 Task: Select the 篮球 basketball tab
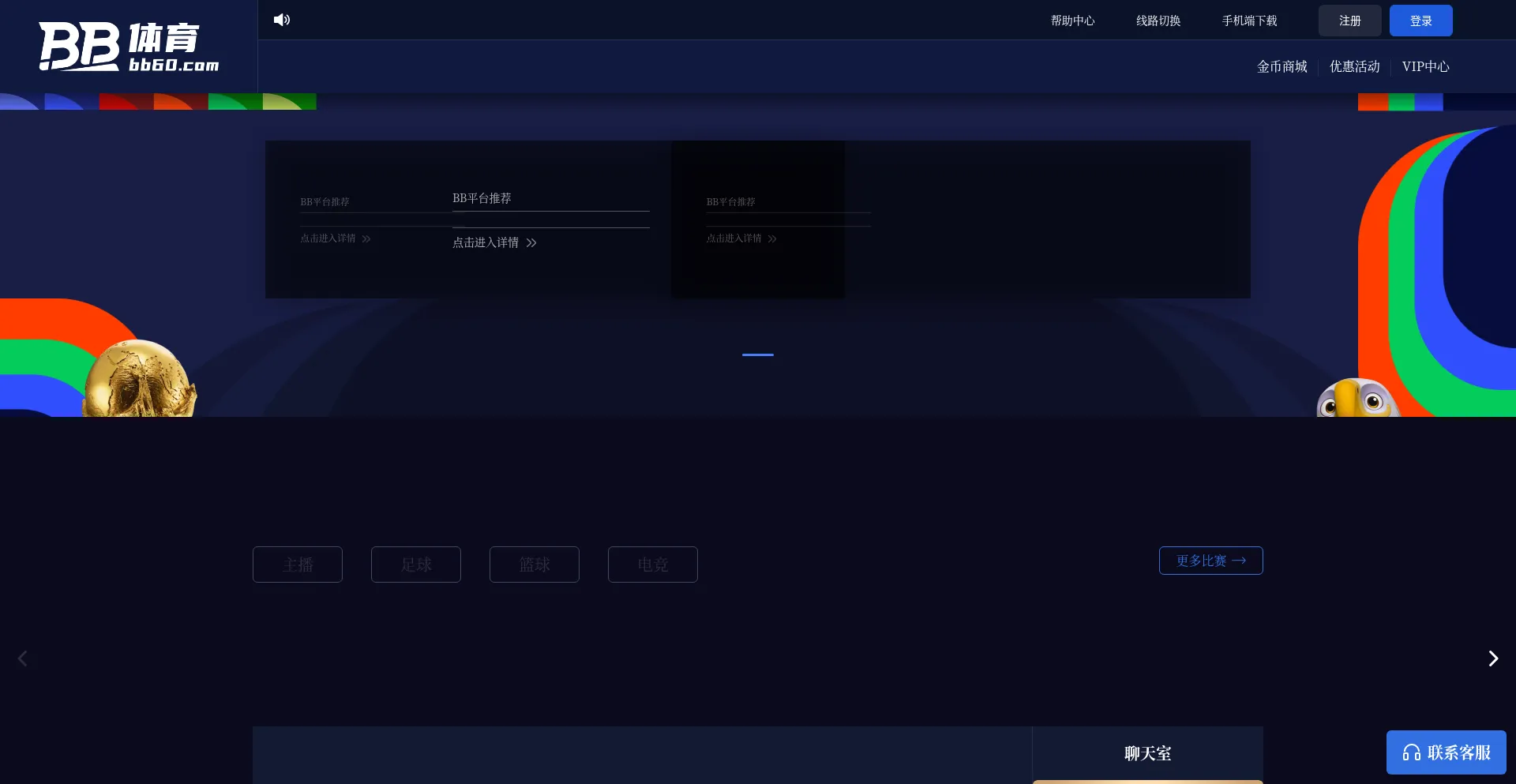pos(535,565)
